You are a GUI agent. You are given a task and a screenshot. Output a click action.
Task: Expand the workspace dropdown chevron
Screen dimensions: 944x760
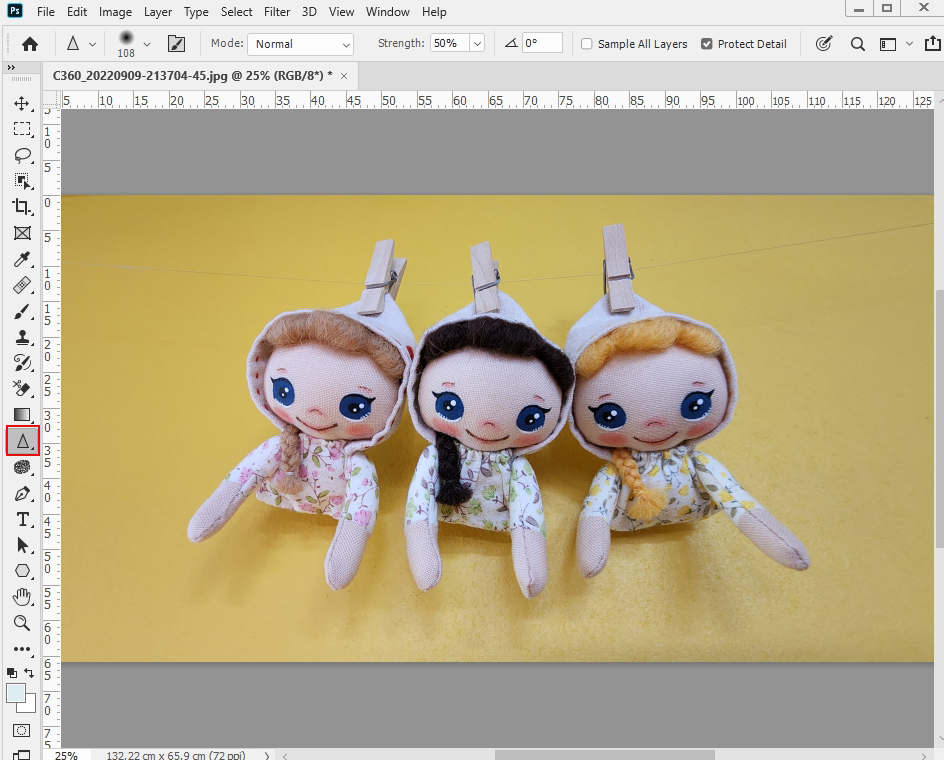tap(909, 44)
